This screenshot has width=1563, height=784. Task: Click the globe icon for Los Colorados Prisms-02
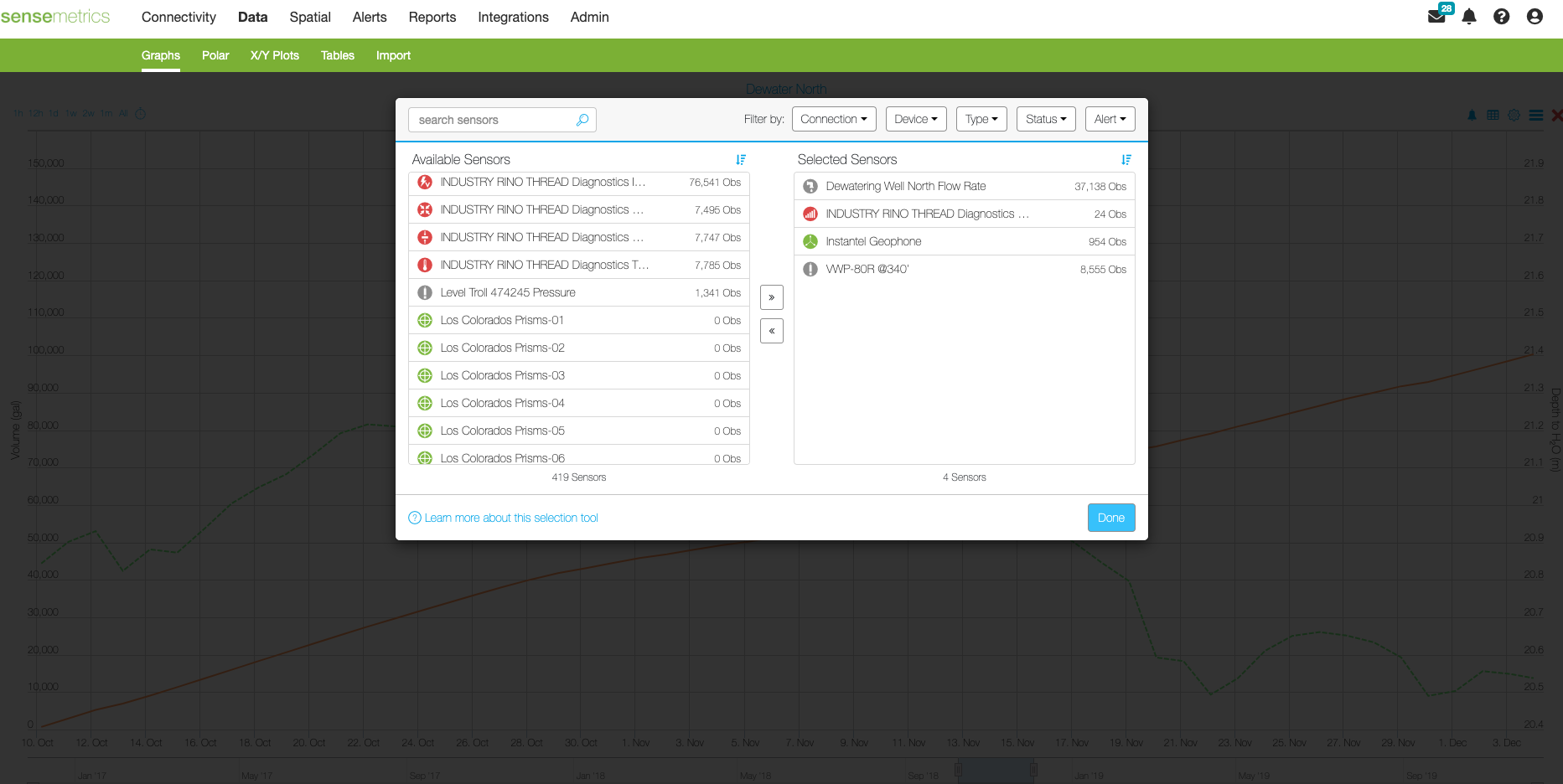pos(425,348)
